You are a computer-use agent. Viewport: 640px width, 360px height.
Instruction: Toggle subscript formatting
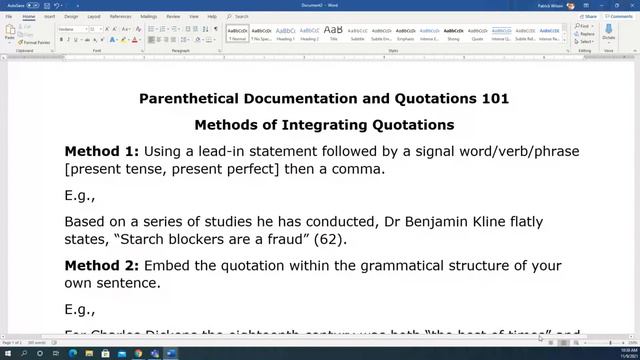(x=95, y=40)
